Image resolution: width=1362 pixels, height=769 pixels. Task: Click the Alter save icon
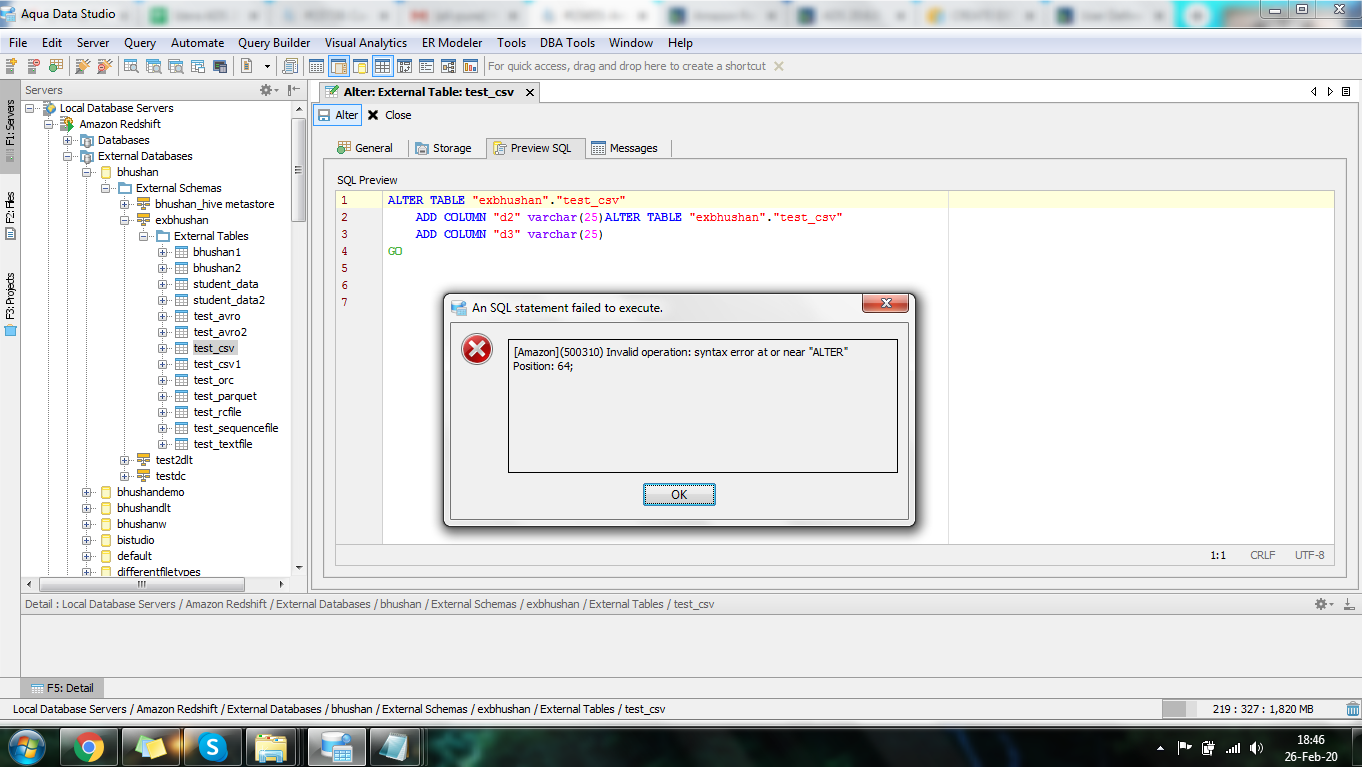click(x=324, y=115)
